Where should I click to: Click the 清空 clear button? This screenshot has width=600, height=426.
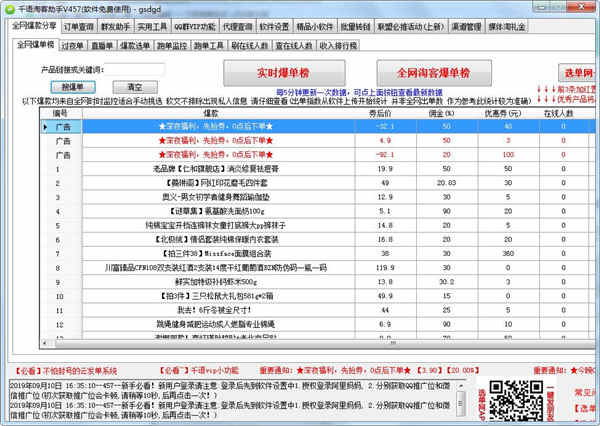click(x=135, y=87)
